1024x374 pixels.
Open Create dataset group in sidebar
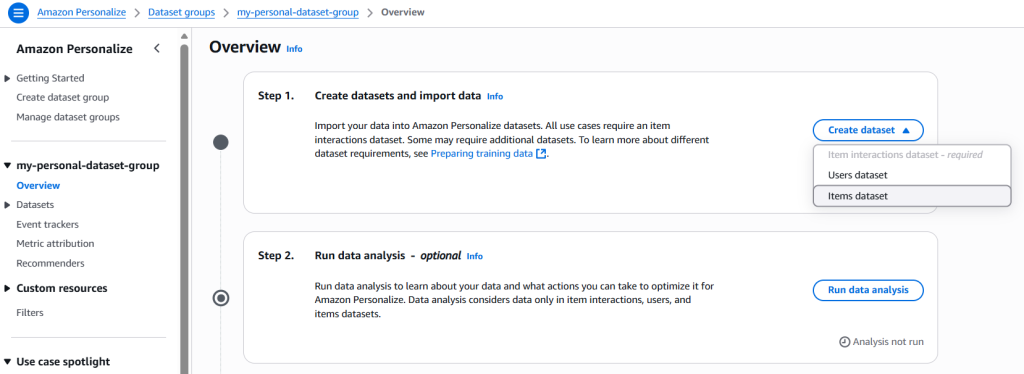tap(63, 98)
